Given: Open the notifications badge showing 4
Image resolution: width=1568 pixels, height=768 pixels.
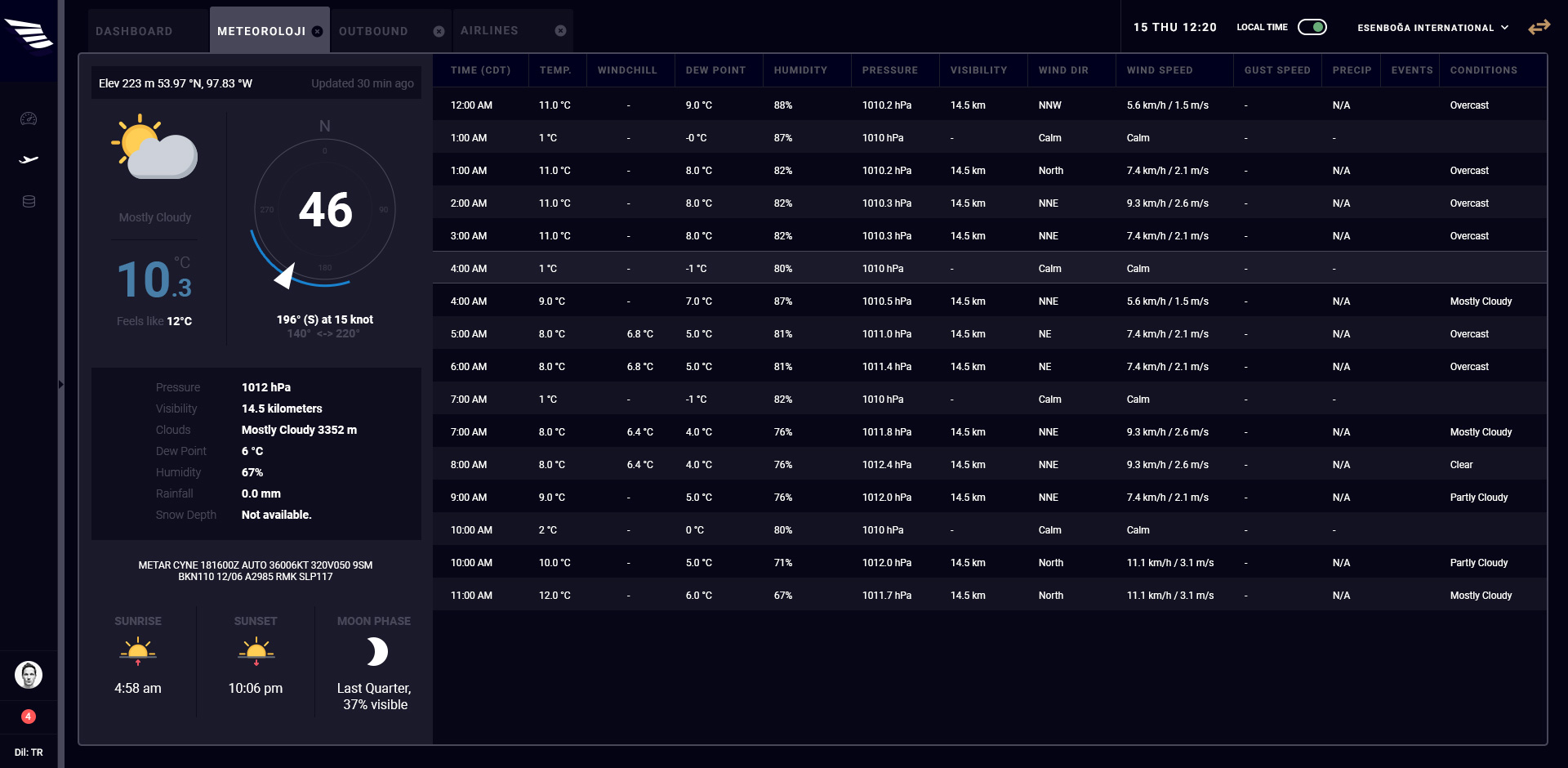Looking at the screenshot, I should pyautogui.click(x=29, y=717).
